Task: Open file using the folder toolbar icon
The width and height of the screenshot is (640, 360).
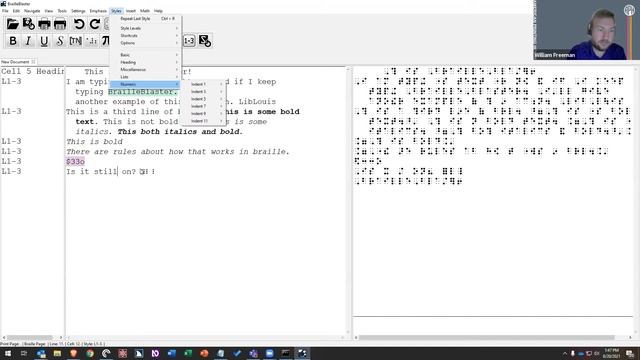Action: 13,24
